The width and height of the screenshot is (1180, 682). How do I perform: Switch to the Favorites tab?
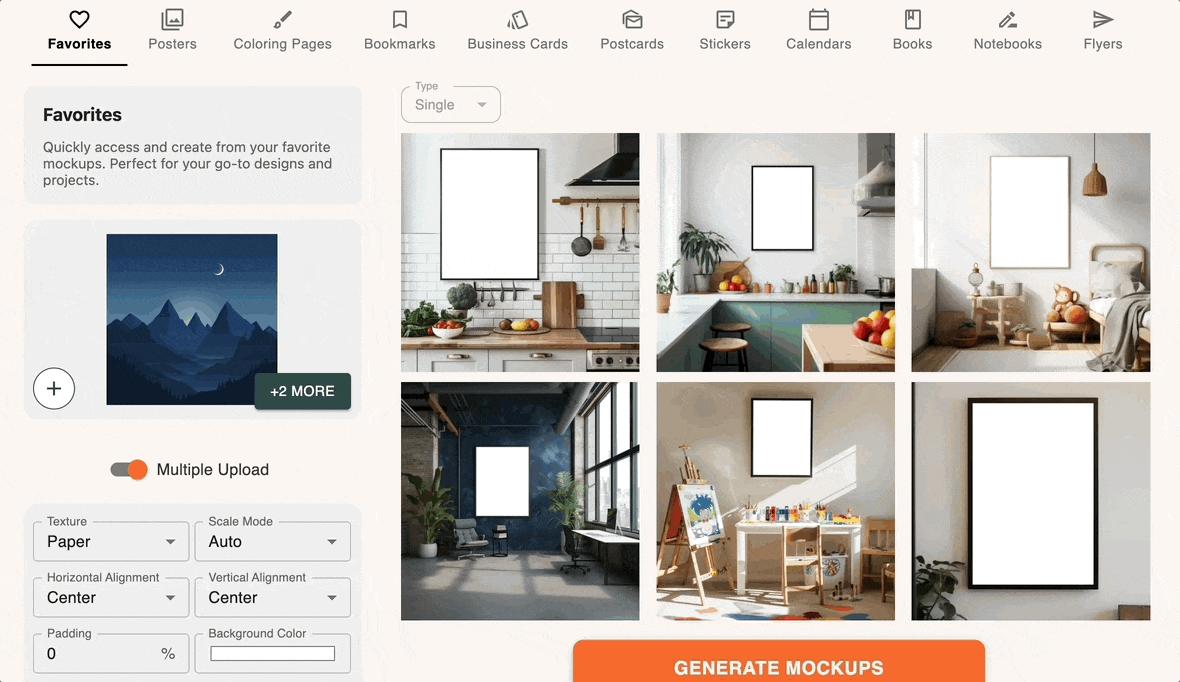79,32
